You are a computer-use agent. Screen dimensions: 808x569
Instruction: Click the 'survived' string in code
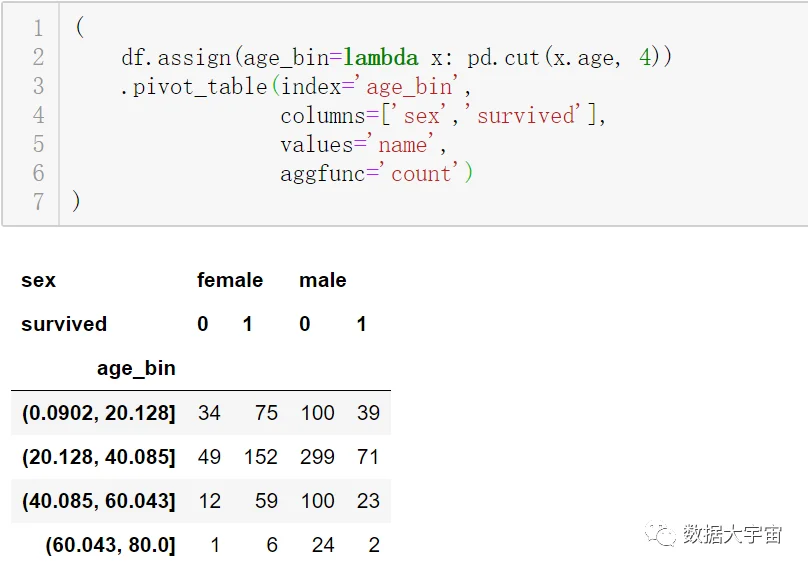point(525,115)
